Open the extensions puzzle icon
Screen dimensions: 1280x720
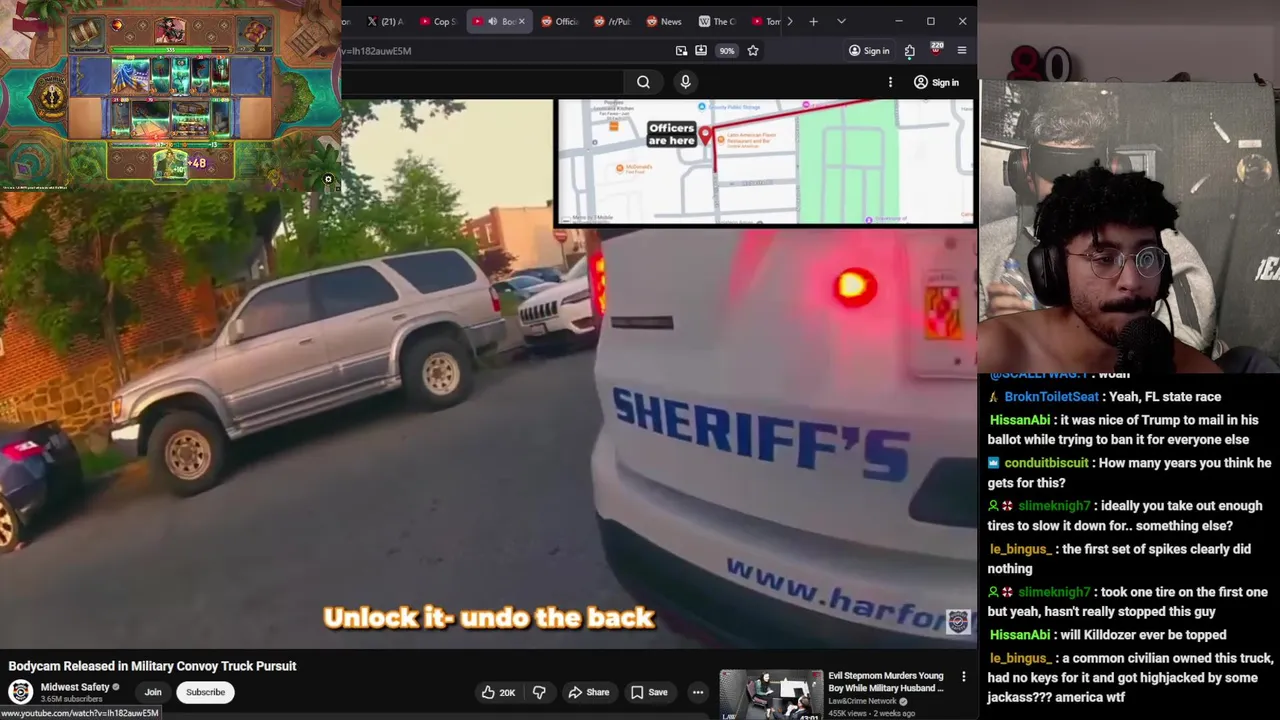pyautogui.click(x=909, y=51)
